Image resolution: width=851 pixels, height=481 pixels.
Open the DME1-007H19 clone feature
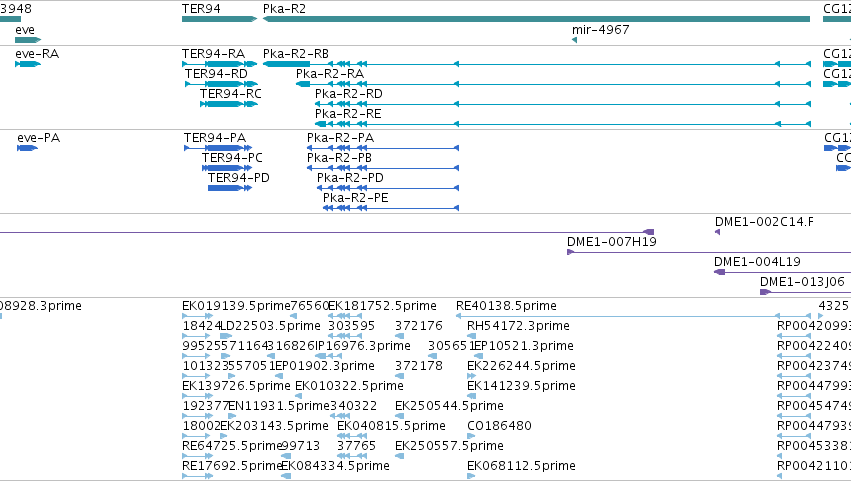709,252
